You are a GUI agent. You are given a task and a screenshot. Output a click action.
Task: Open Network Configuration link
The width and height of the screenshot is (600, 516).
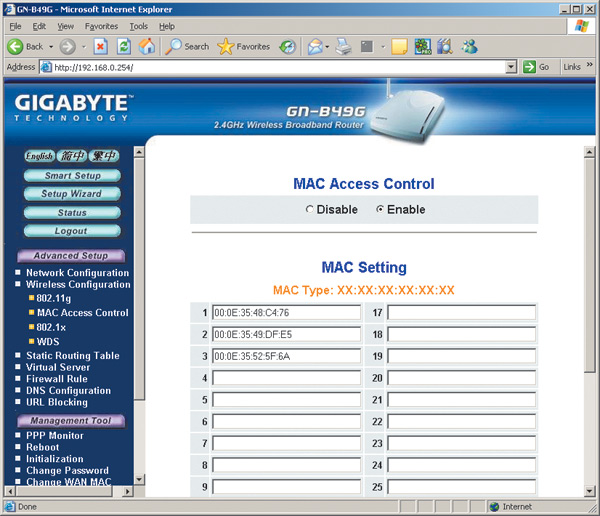tap(78, 273)
